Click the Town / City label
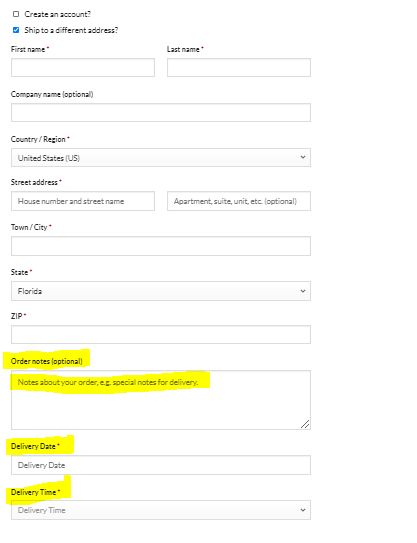 click(29, 227)
